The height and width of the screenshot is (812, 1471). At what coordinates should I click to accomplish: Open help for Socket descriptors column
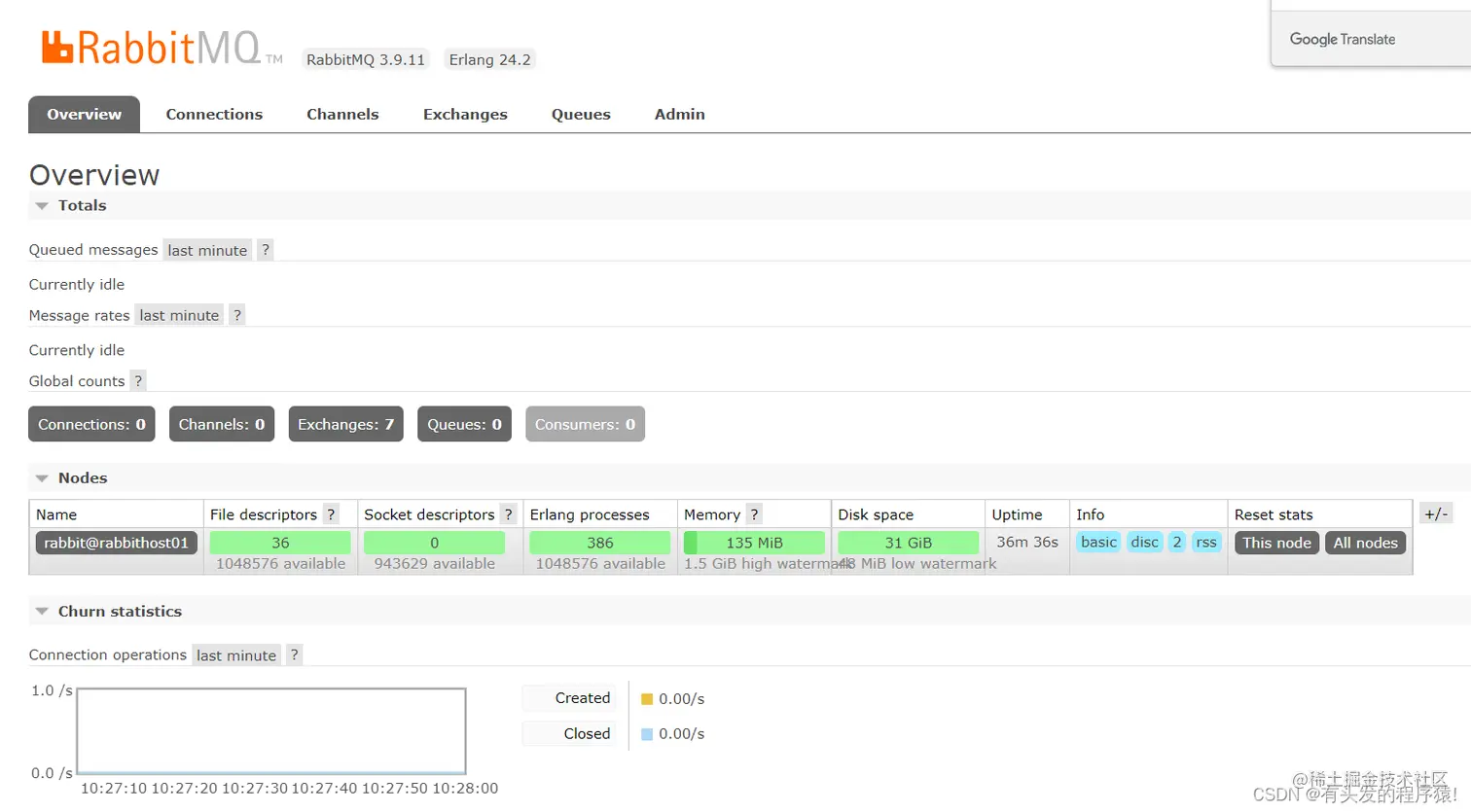click(x=508, y=514)
